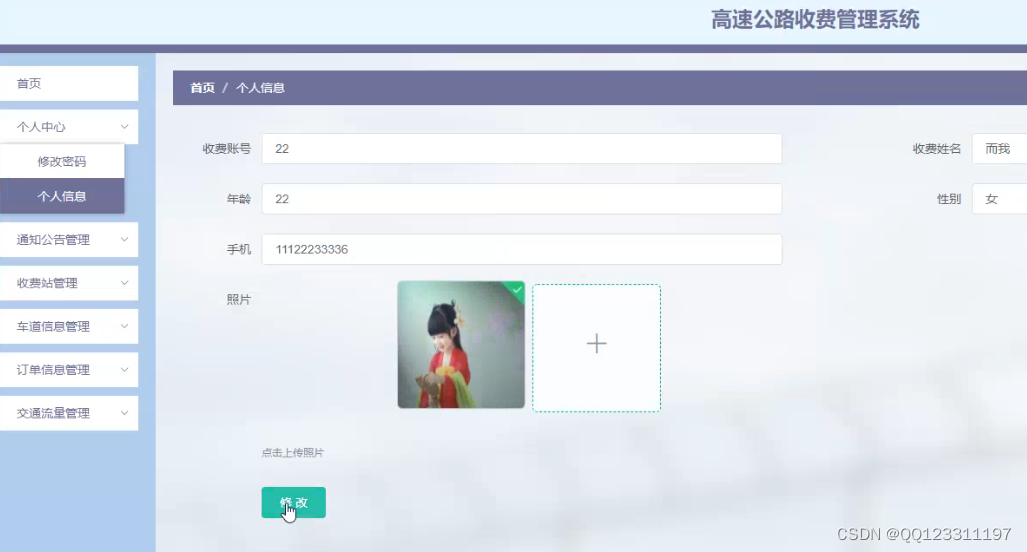Open the 订单信息管理 menu
Image resolution: width=1027 pixels, height=552 pixels.
pos(69,369)
